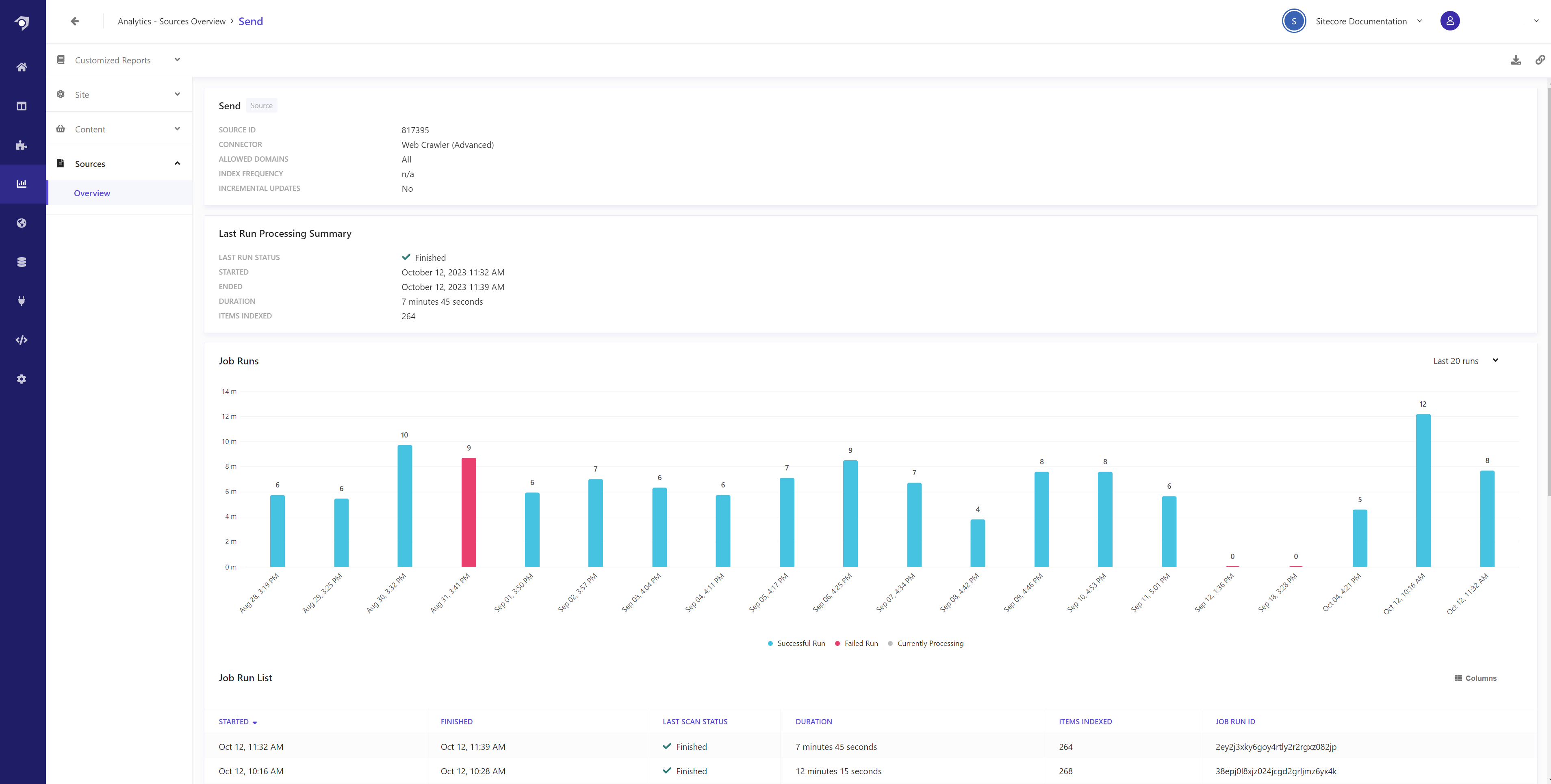The height and width of the screenshot is (784, 1551).
Task: Select job run ID 38epj0l8xjz024jcgd2grljmz6yx4k
Action: tap(1276, 771)
